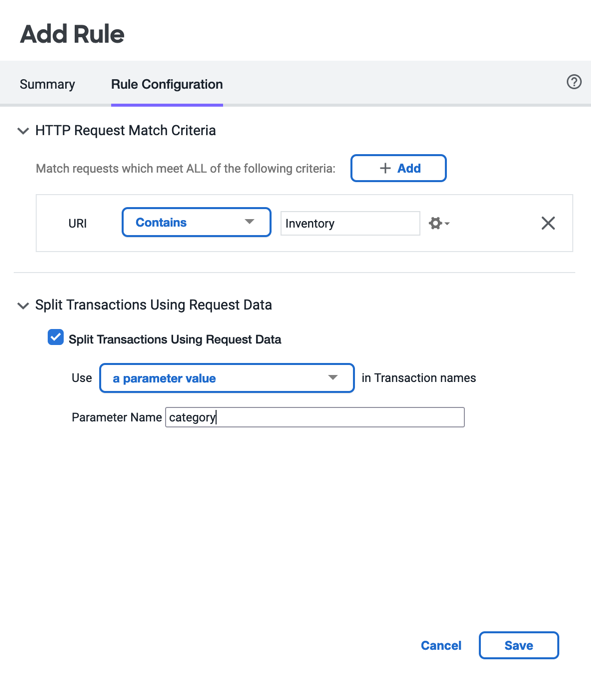Open the help question mark icon
This screenshot has height=692, width=591.
tap(574, 82)
